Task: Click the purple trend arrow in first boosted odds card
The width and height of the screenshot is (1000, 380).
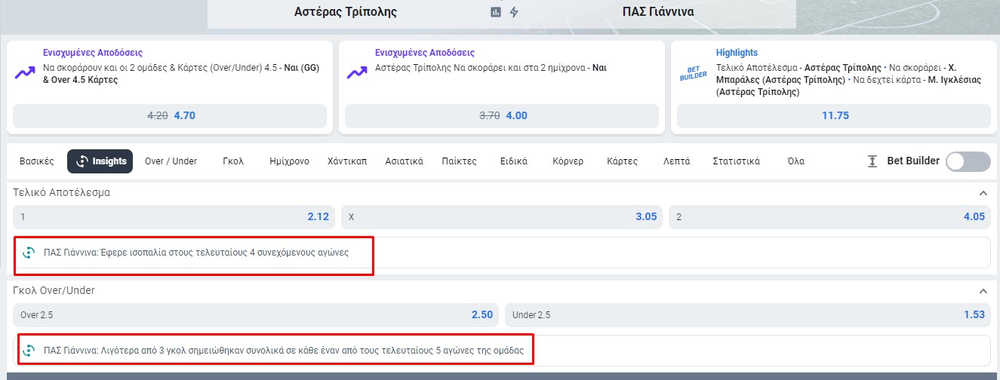Action: [x=25, y=73]
